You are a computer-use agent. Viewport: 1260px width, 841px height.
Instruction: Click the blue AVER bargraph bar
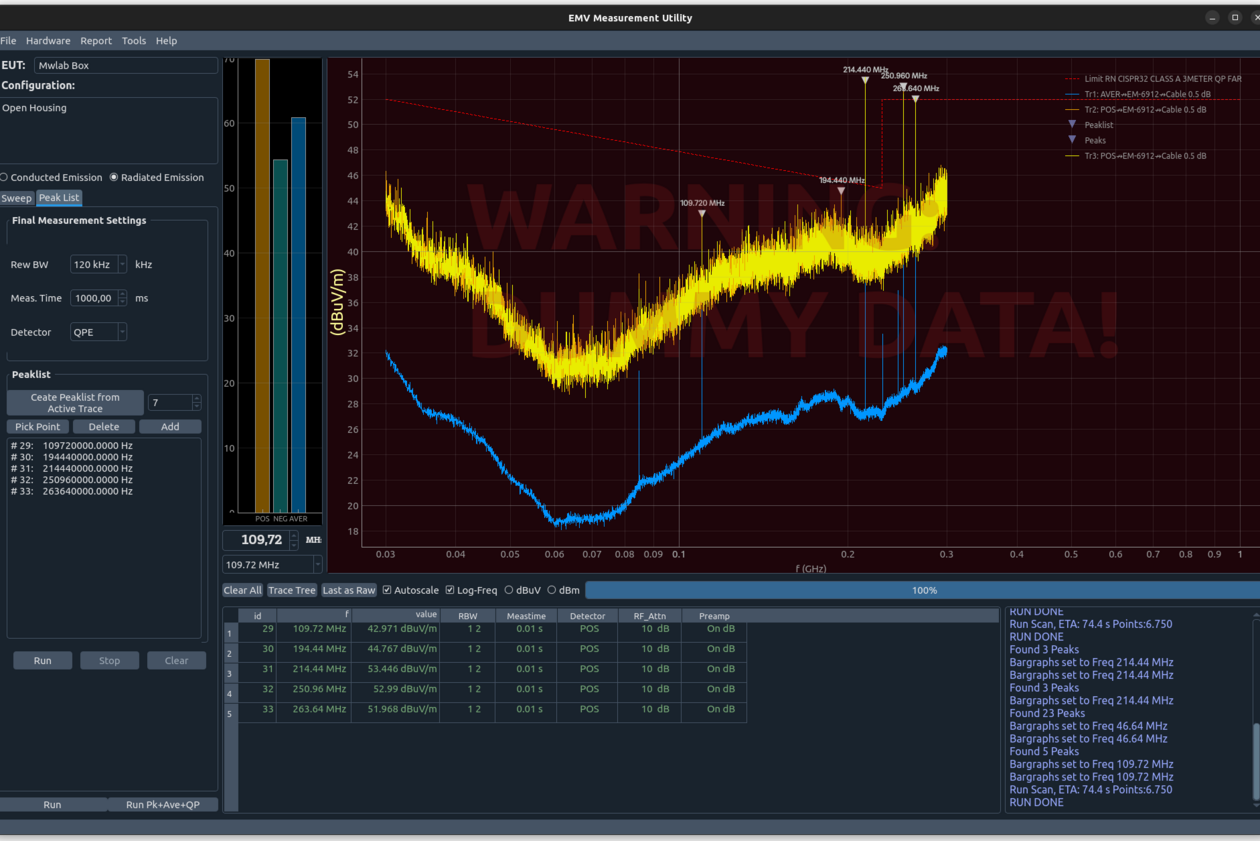click(x=298, y=314)
